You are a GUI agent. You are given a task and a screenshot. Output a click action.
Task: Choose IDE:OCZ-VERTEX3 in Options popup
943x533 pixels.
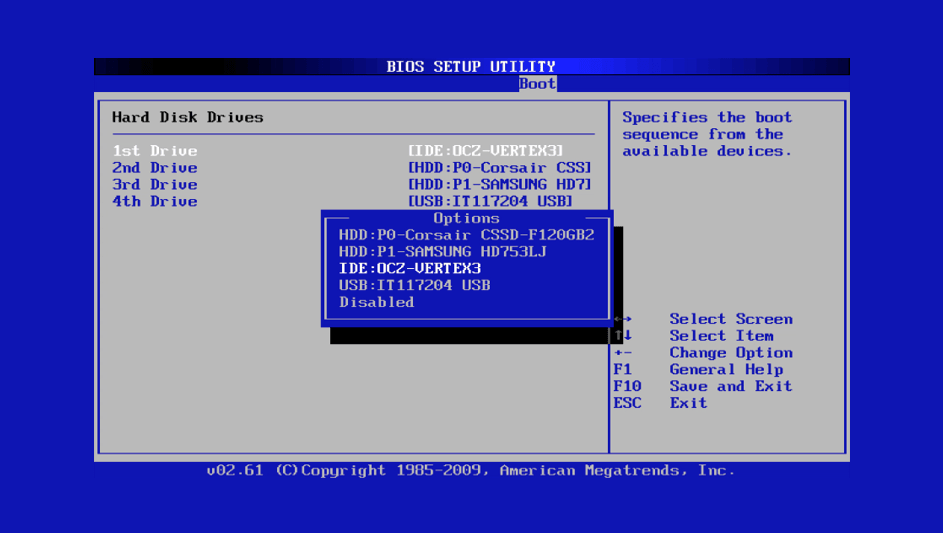410,268
